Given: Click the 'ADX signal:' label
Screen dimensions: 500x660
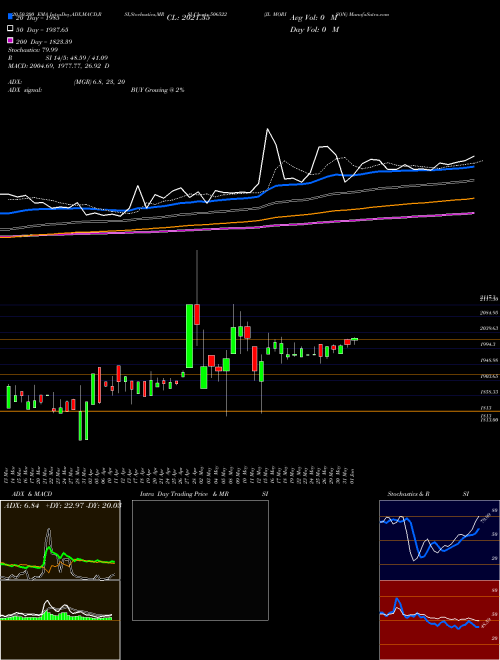Looking at the screenshot, I should click(x=24, y=90).
